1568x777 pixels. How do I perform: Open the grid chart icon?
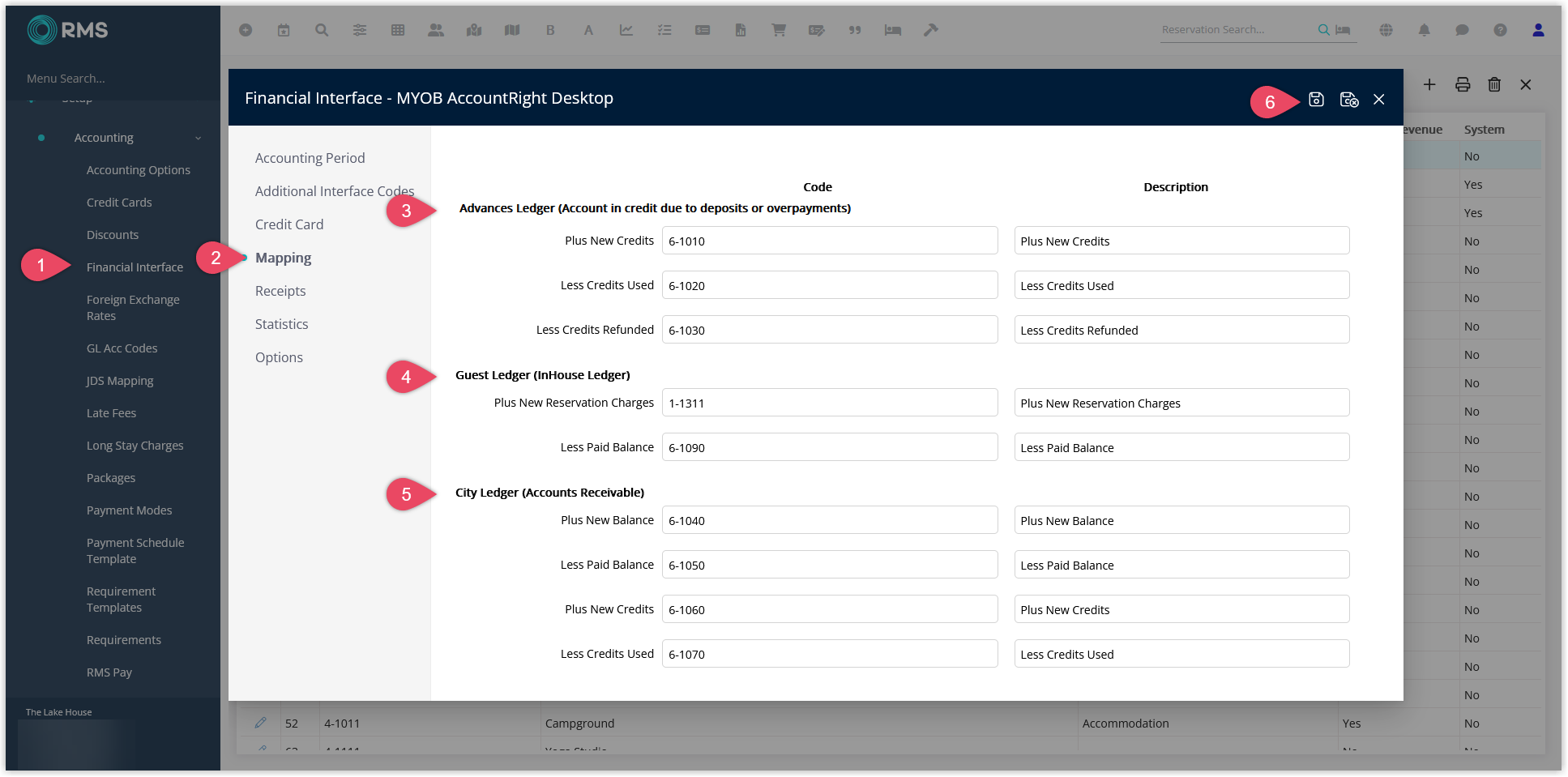[398, 30]
